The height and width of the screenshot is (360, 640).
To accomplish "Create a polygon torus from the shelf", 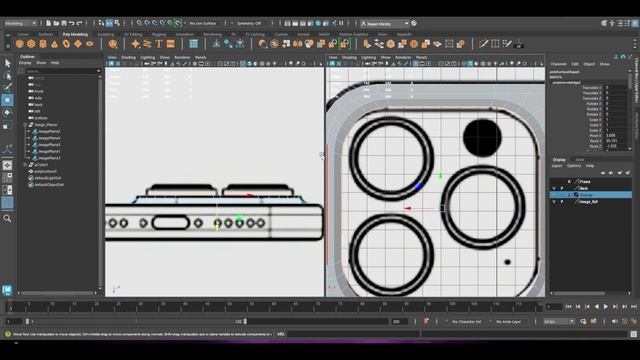I will [66, 44].
